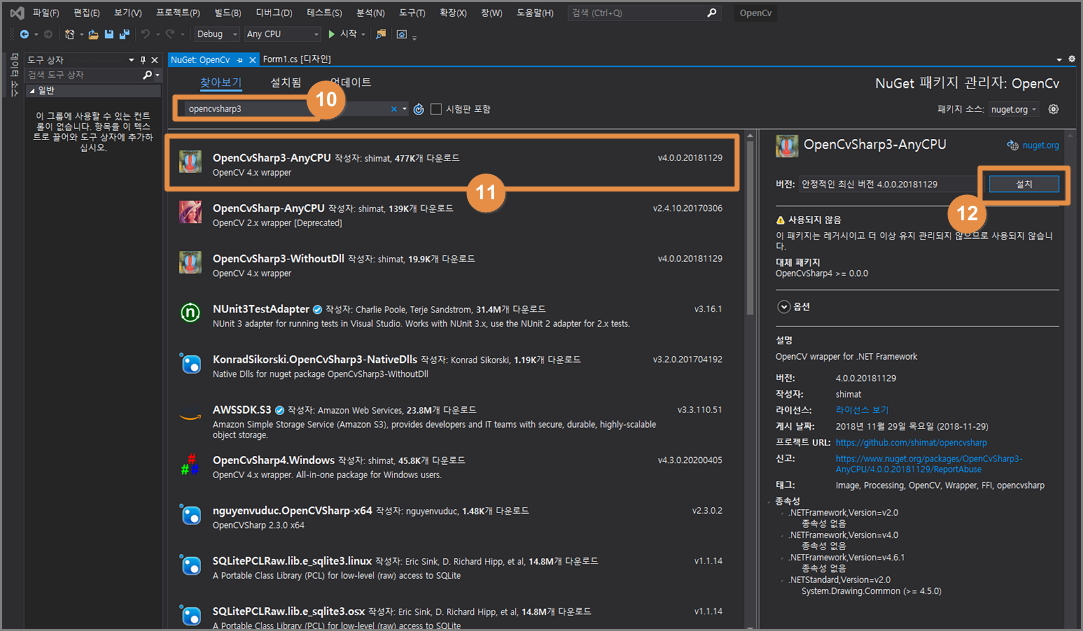Click the screenshot/camera toolbar icon
Viewport: 1083px width, 631px height.
[402, 34]
